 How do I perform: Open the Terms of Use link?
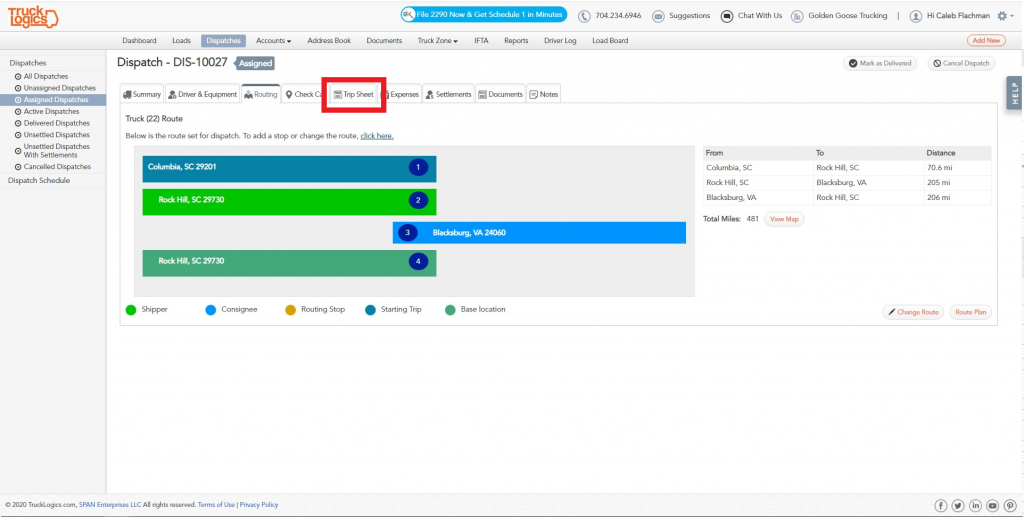pos(216,505)
